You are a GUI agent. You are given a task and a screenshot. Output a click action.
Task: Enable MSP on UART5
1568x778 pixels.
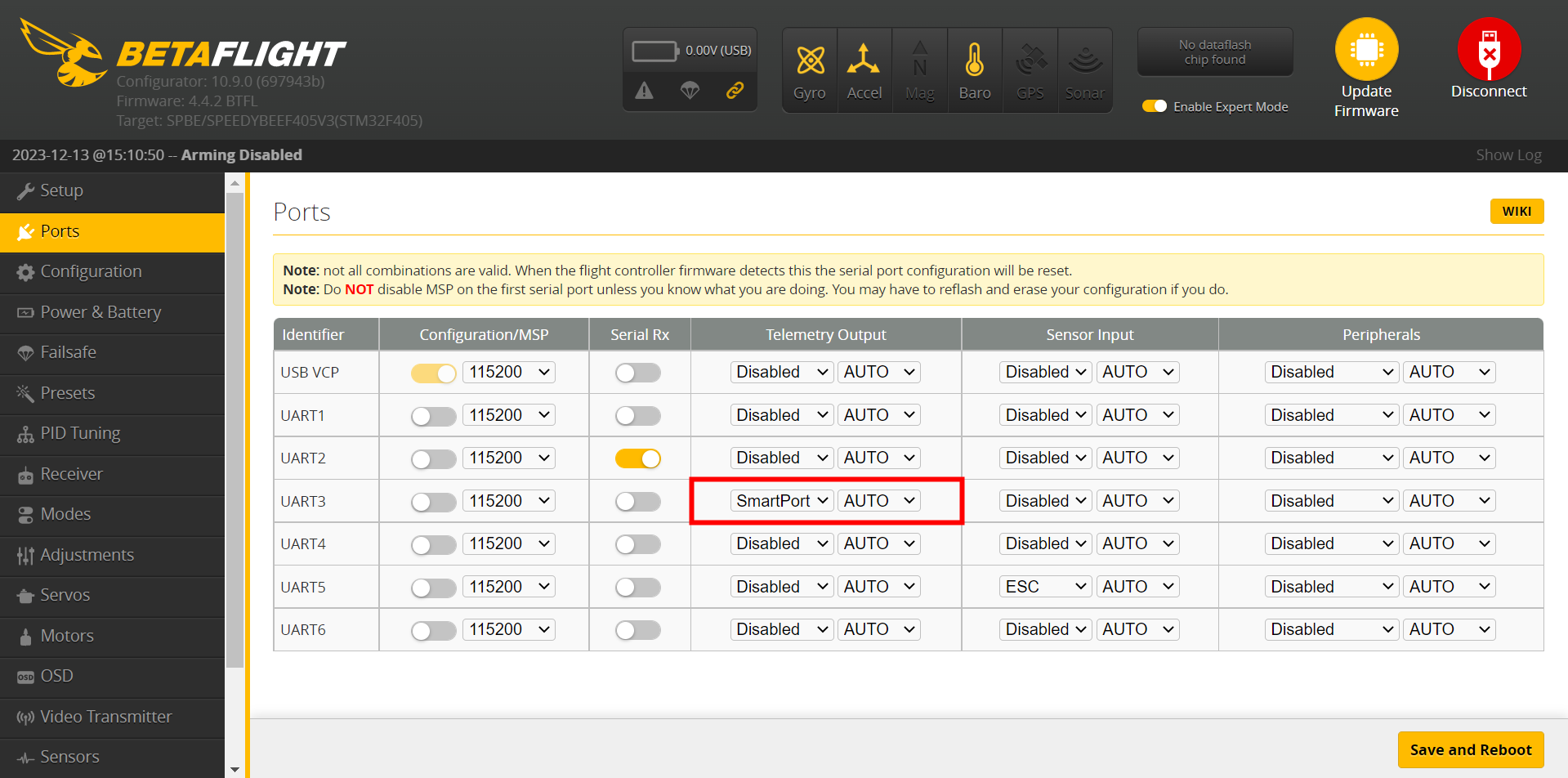coord(434,588)
